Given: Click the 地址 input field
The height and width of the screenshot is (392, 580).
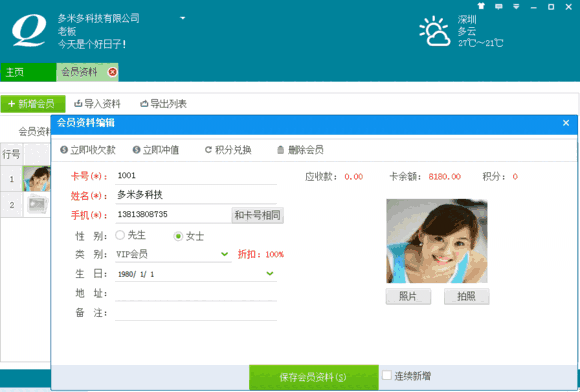Looking at the screenshot, I should click(196, 293).
